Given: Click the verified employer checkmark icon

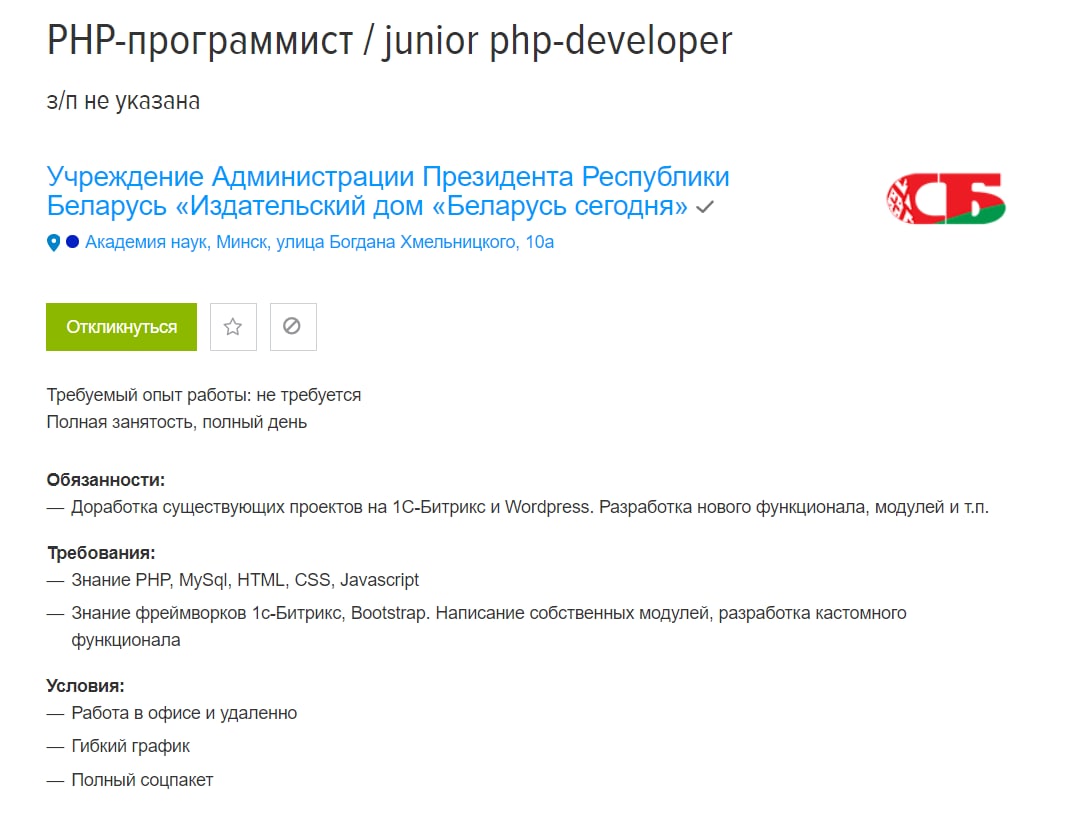Looking at the screenshot, I should coord(705,207).
